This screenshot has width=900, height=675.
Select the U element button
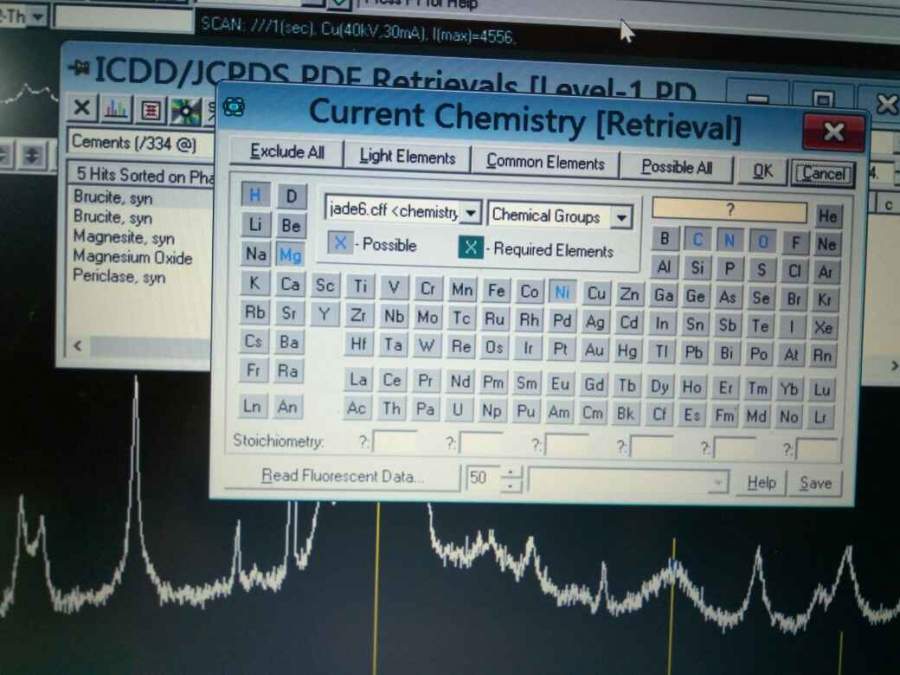point(458,410)
